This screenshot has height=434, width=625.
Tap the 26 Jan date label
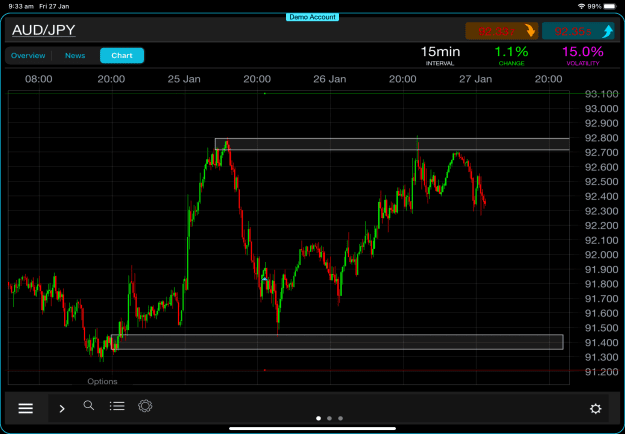coord(330,79)
